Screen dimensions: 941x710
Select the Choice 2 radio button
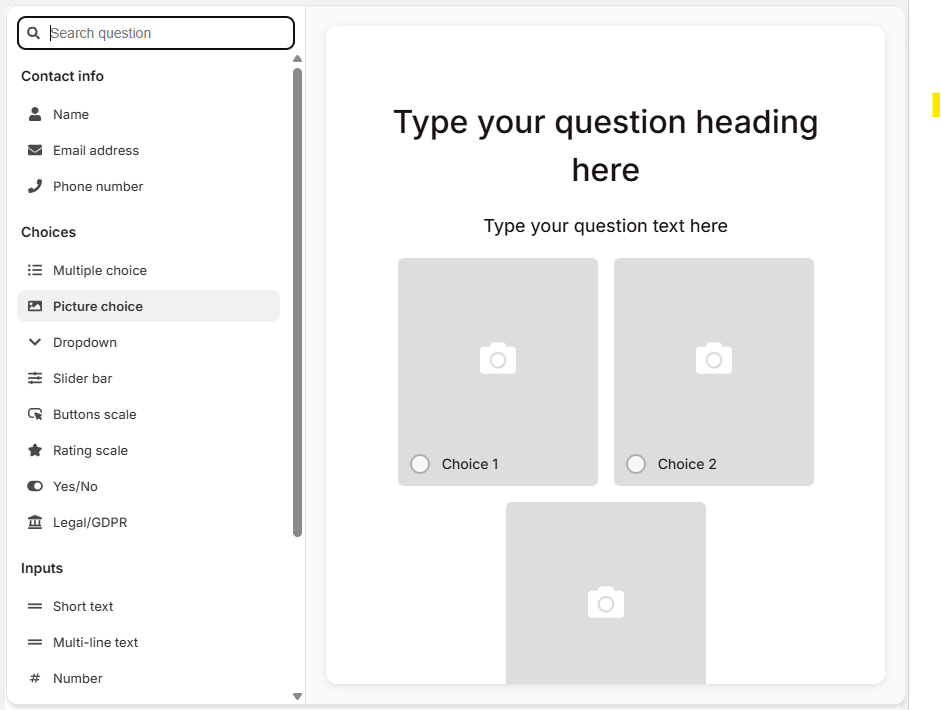point(635,463)
